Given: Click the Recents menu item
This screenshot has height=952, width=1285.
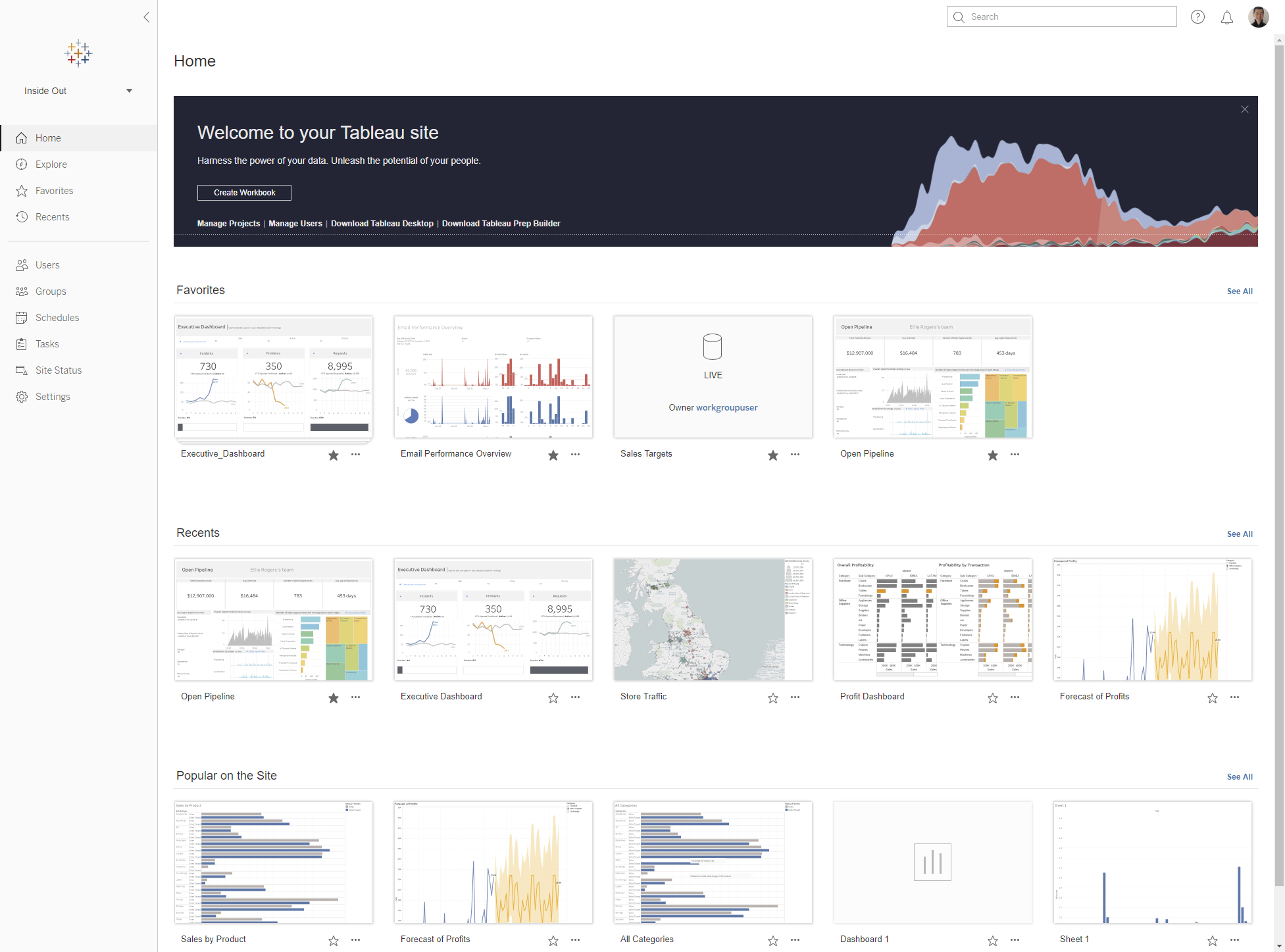Looking at the screenshot, I should [53, 217].
